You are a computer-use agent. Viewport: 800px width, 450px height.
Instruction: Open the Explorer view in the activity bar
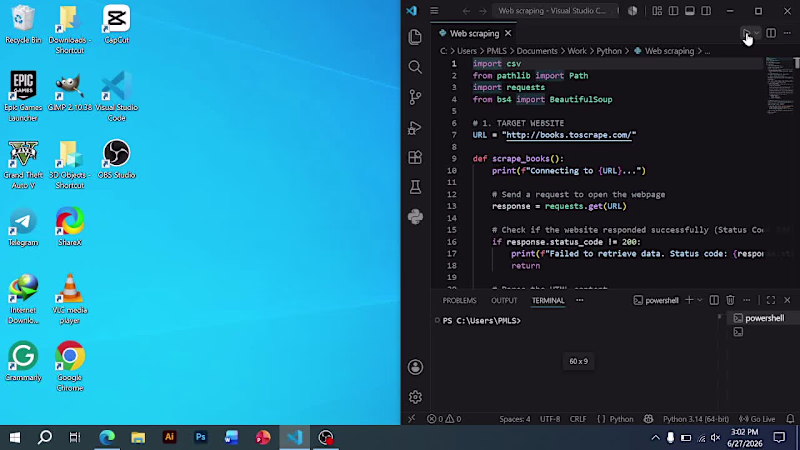pyautogui.click(x=415, y=37)
